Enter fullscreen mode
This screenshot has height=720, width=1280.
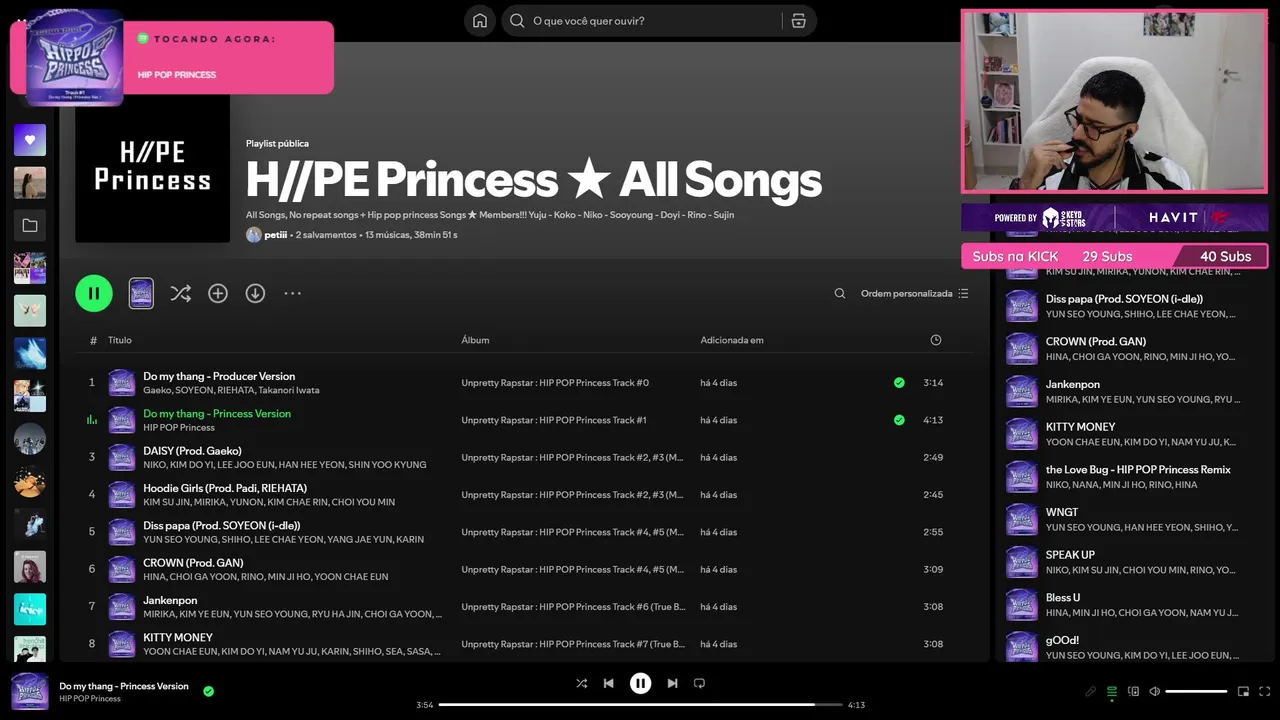(1264, 691)
